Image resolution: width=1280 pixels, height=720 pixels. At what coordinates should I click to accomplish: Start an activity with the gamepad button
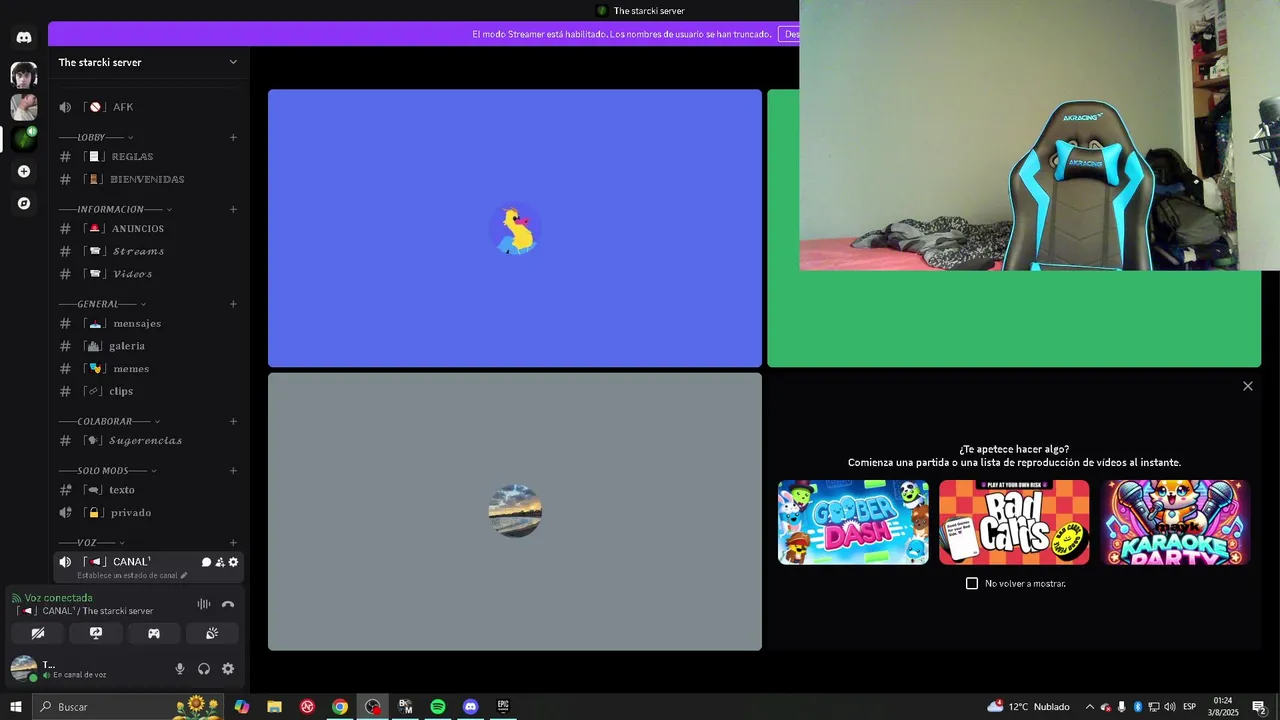tap(154, 633)
